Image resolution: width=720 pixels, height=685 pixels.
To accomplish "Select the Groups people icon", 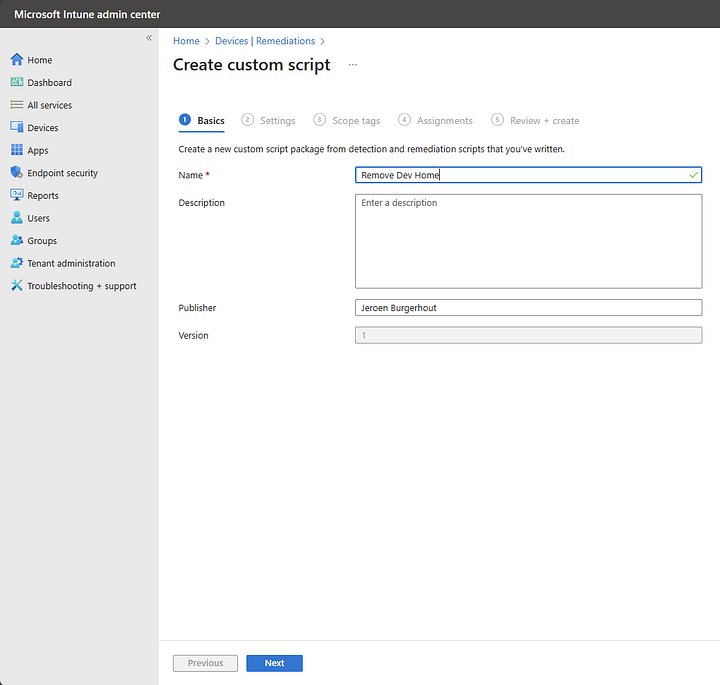I will 17,240.
